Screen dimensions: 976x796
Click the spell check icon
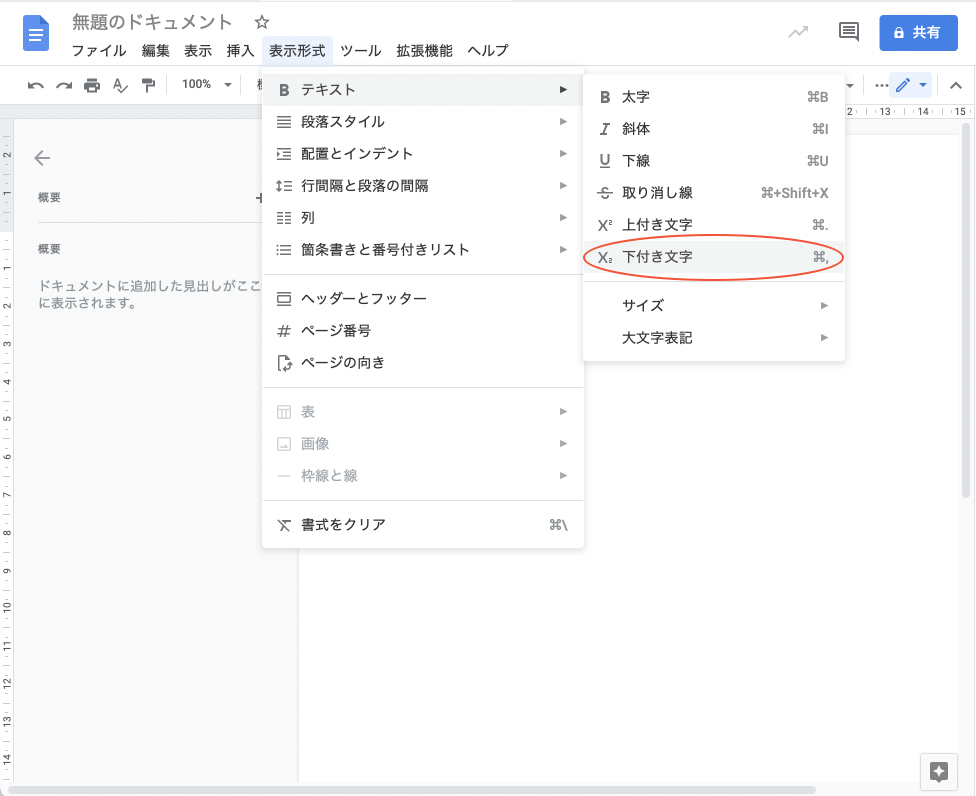120,86
